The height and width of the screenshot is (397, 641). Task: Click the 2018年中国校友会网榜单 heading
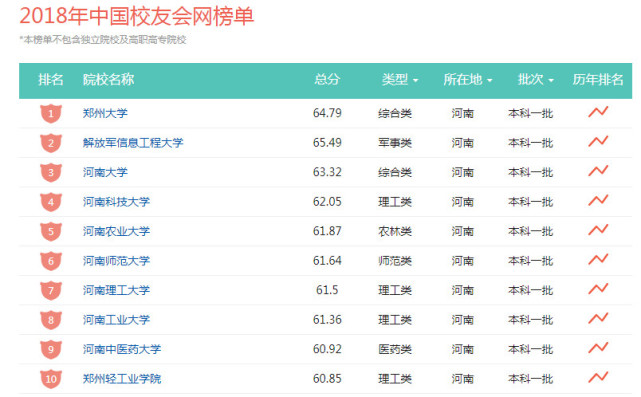tap(137, 17)
